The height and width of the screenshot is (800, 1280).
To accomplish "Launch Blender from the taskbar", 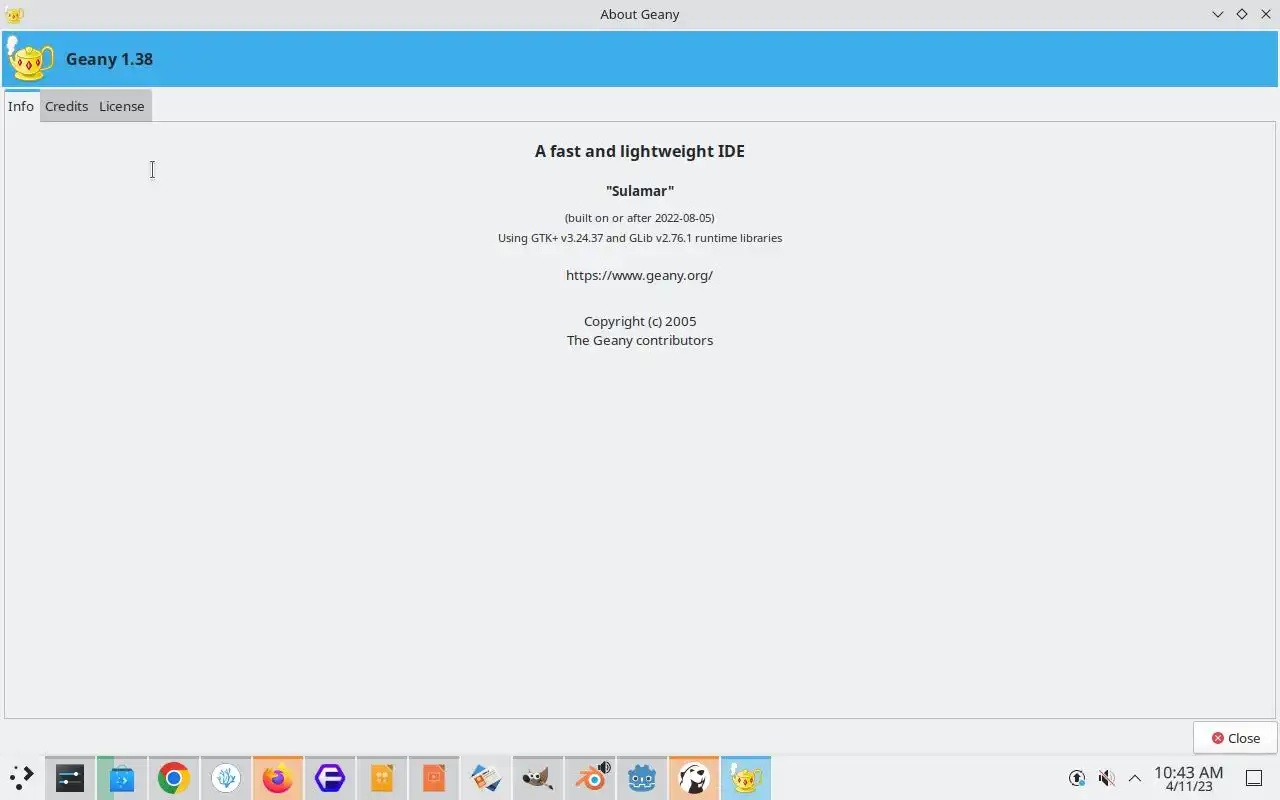I will (x=590, y=778).
